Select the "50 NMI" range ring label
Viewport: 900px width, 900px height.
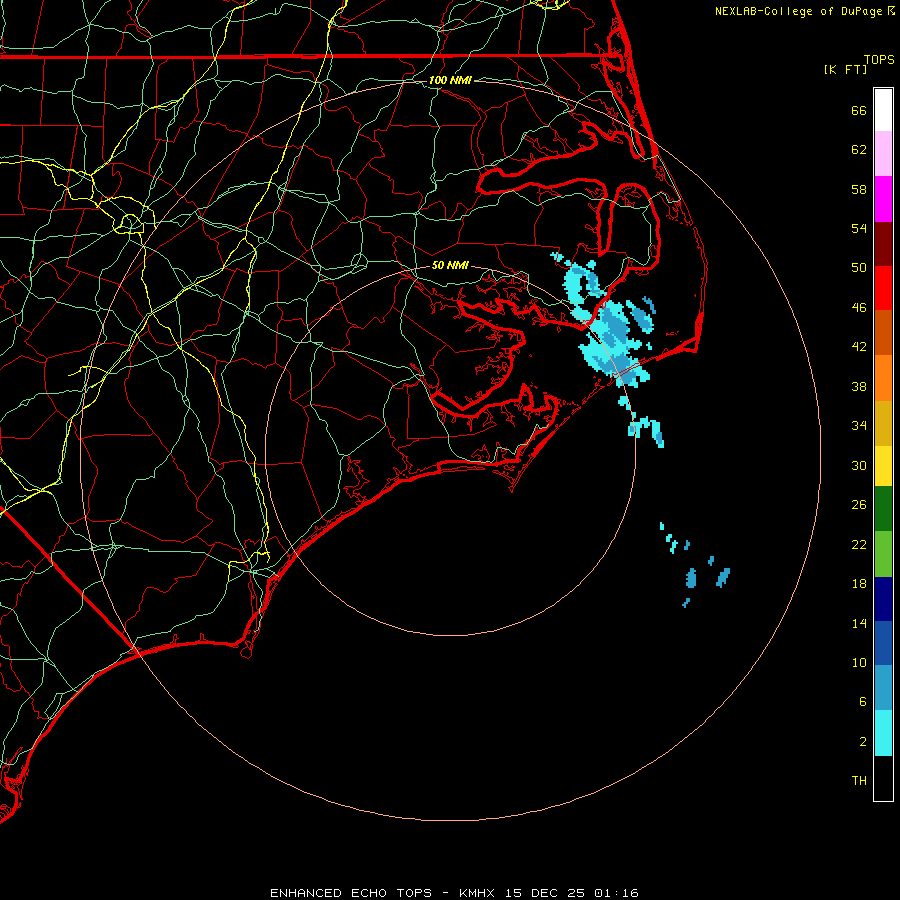pos(450,265)
